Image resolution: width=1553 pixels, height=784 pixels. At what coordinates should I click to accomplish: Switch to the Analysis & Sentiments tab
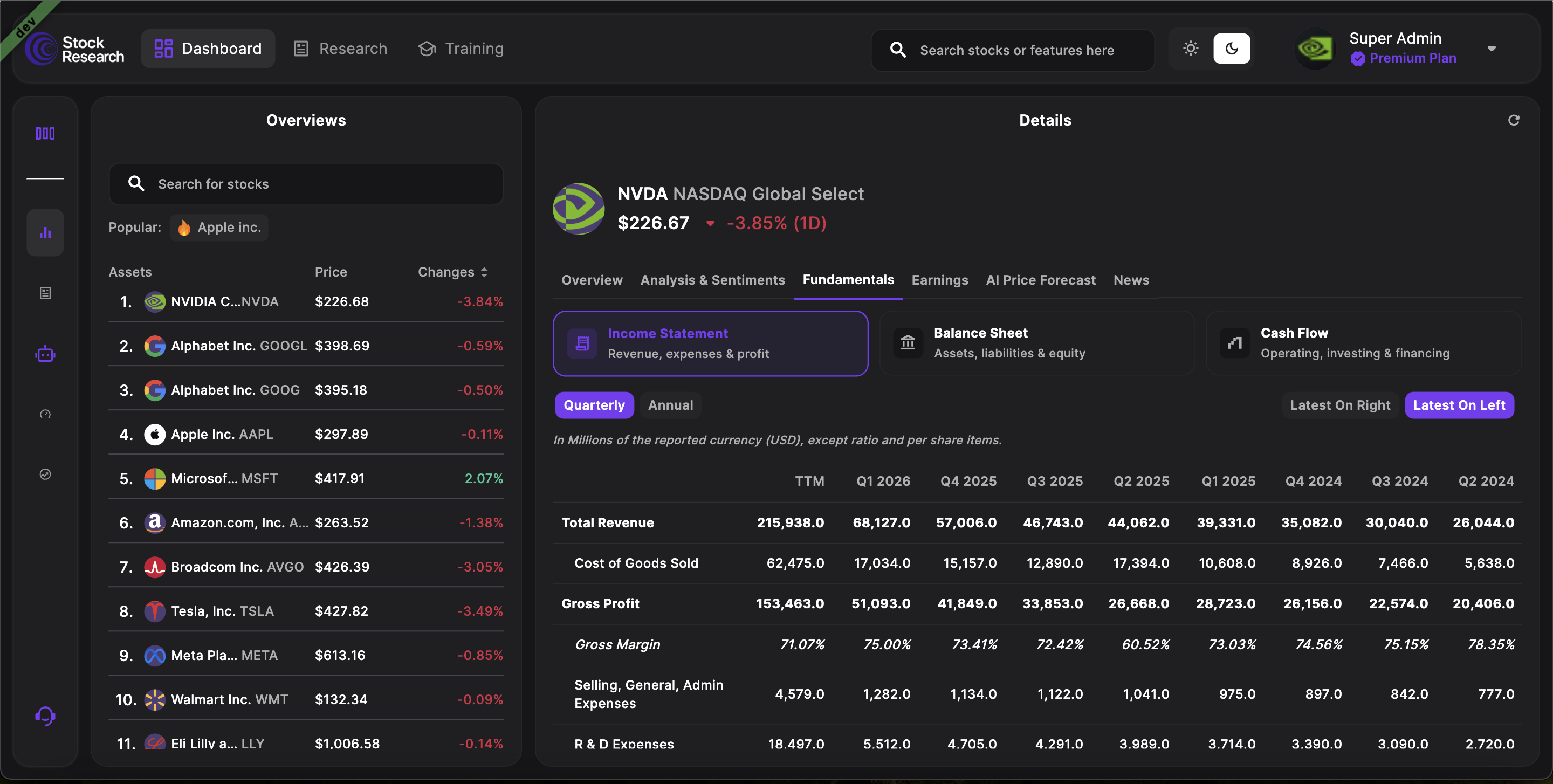(712, 280)
